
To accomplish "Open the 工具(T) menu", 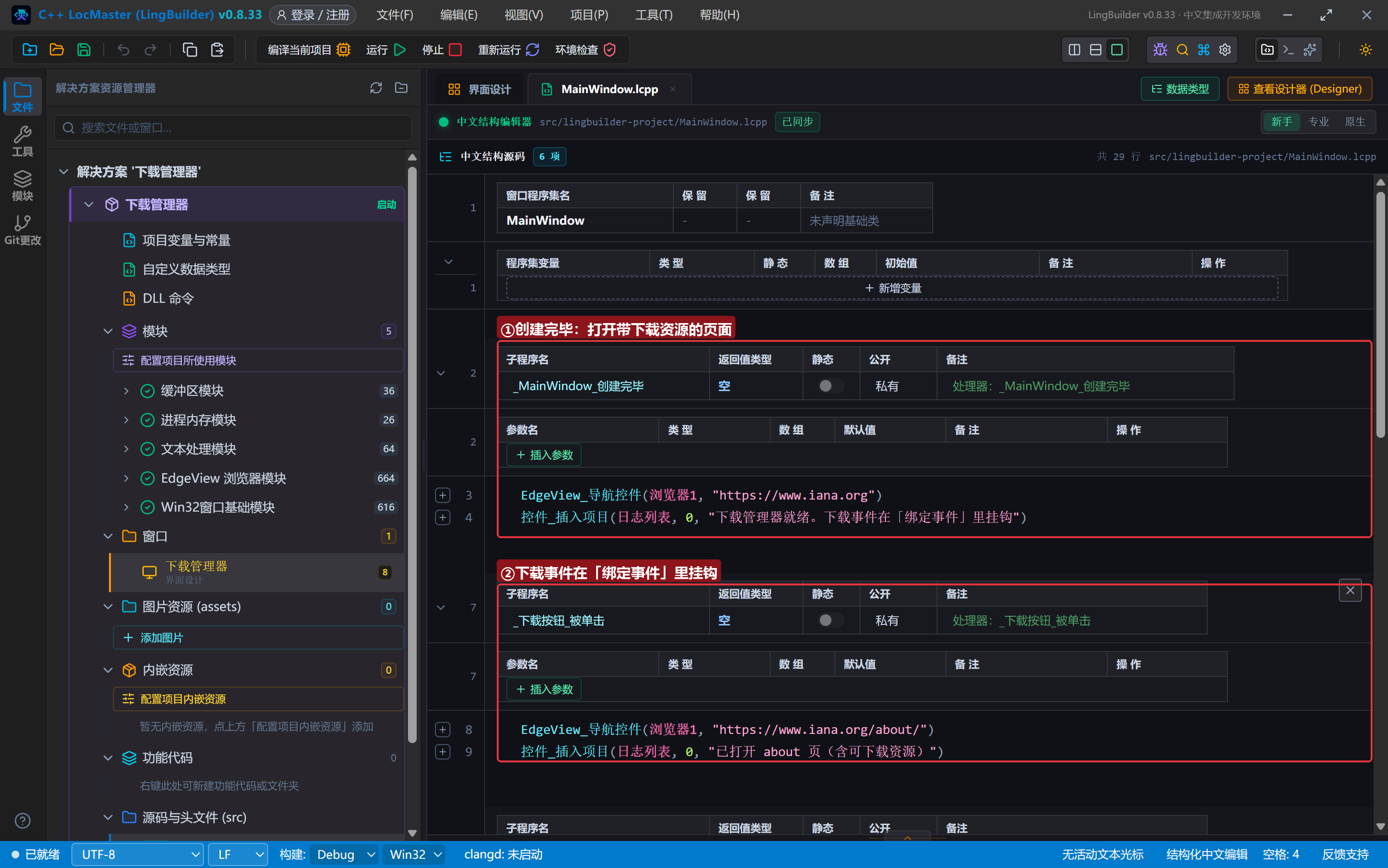I will click(654, 15).
